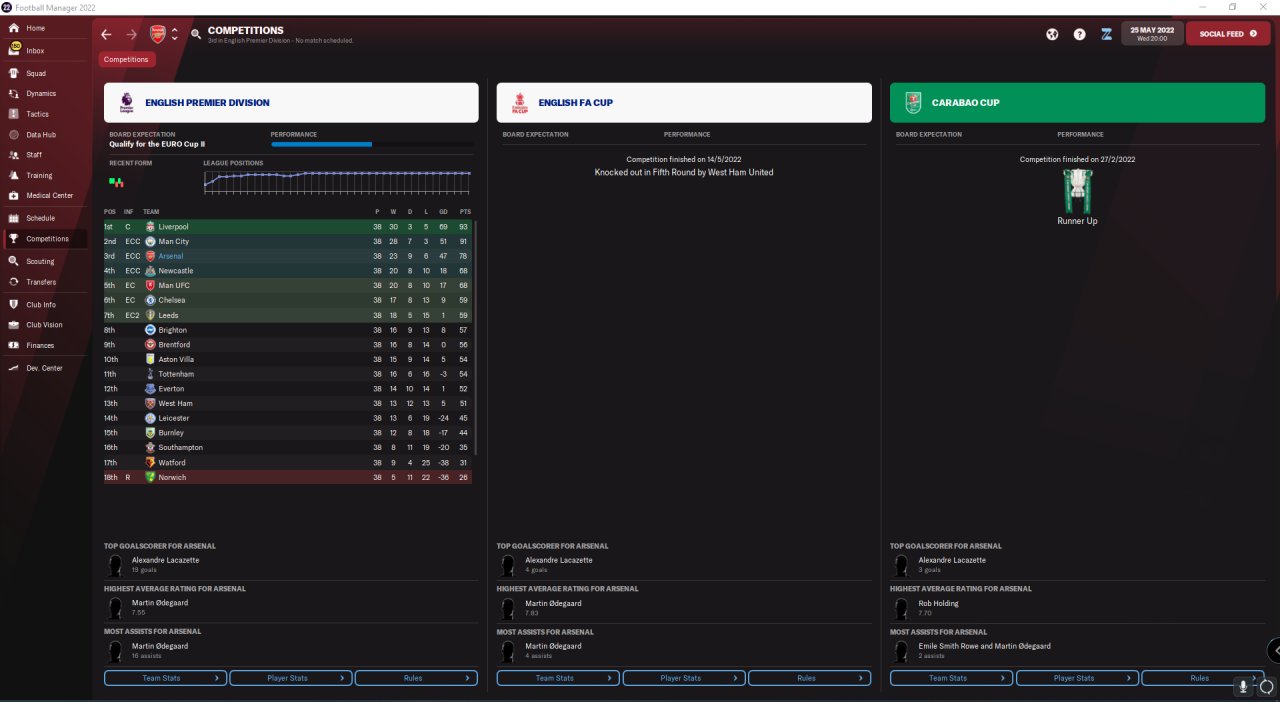Open Carabao Cup Team Stats
Screen dimensions: 1280x702
pos(951,678)
